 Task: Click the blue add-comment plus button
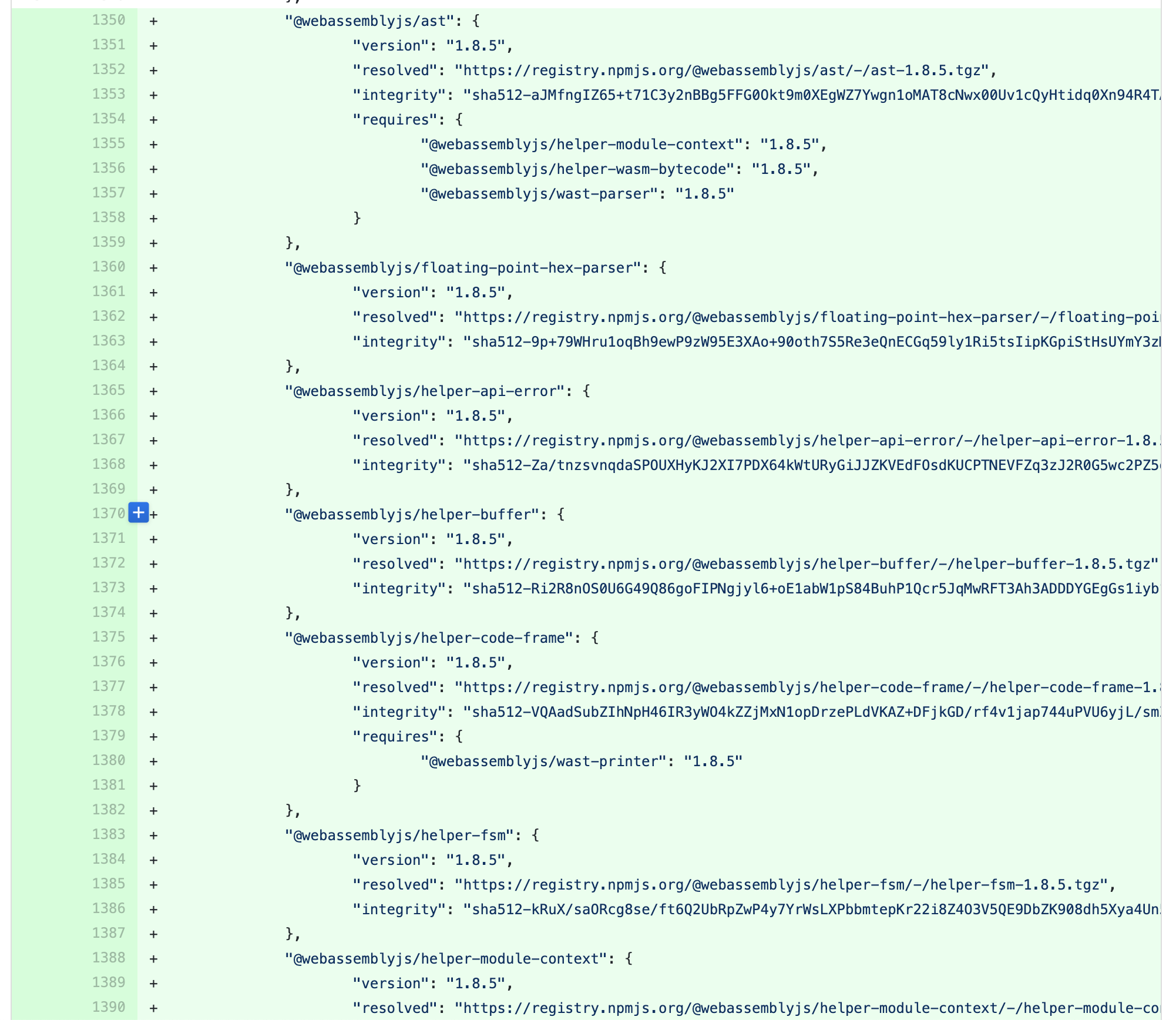pos(138,513)
